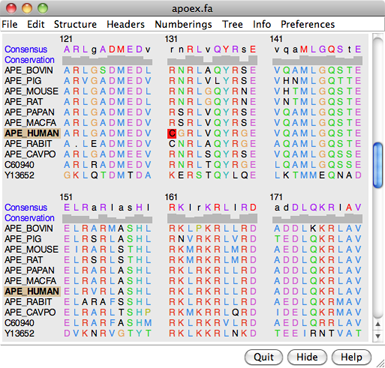The height and width of the screenshot is (368, 385).
Task: Open the Info menu
Action: pos(262,24)
